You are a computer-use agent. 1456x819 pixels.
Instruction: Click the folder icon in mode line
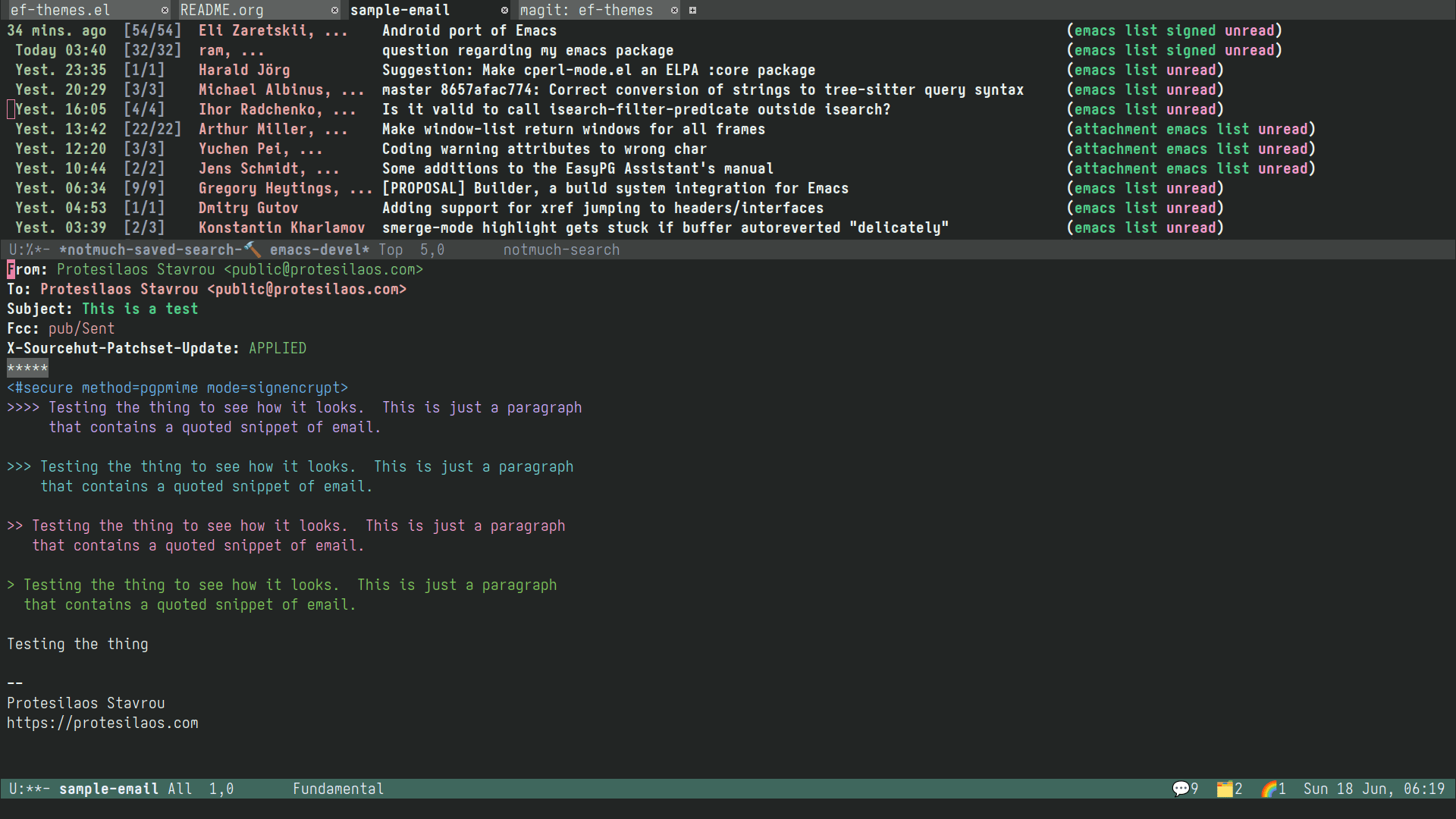pos(1225,789)
